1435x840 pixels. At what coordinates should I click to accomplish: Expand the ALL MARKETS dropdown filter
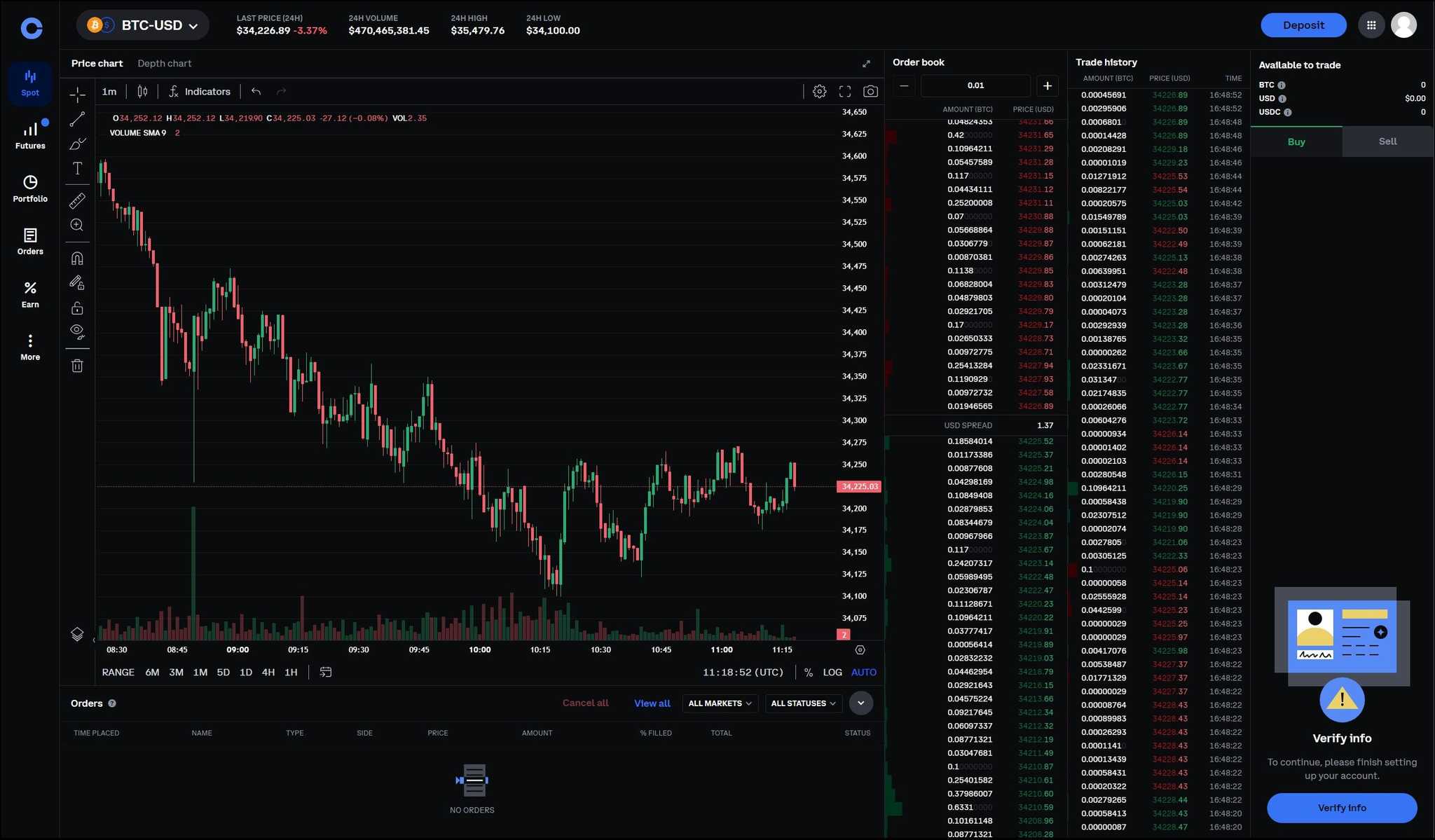[x=718, y=703]
